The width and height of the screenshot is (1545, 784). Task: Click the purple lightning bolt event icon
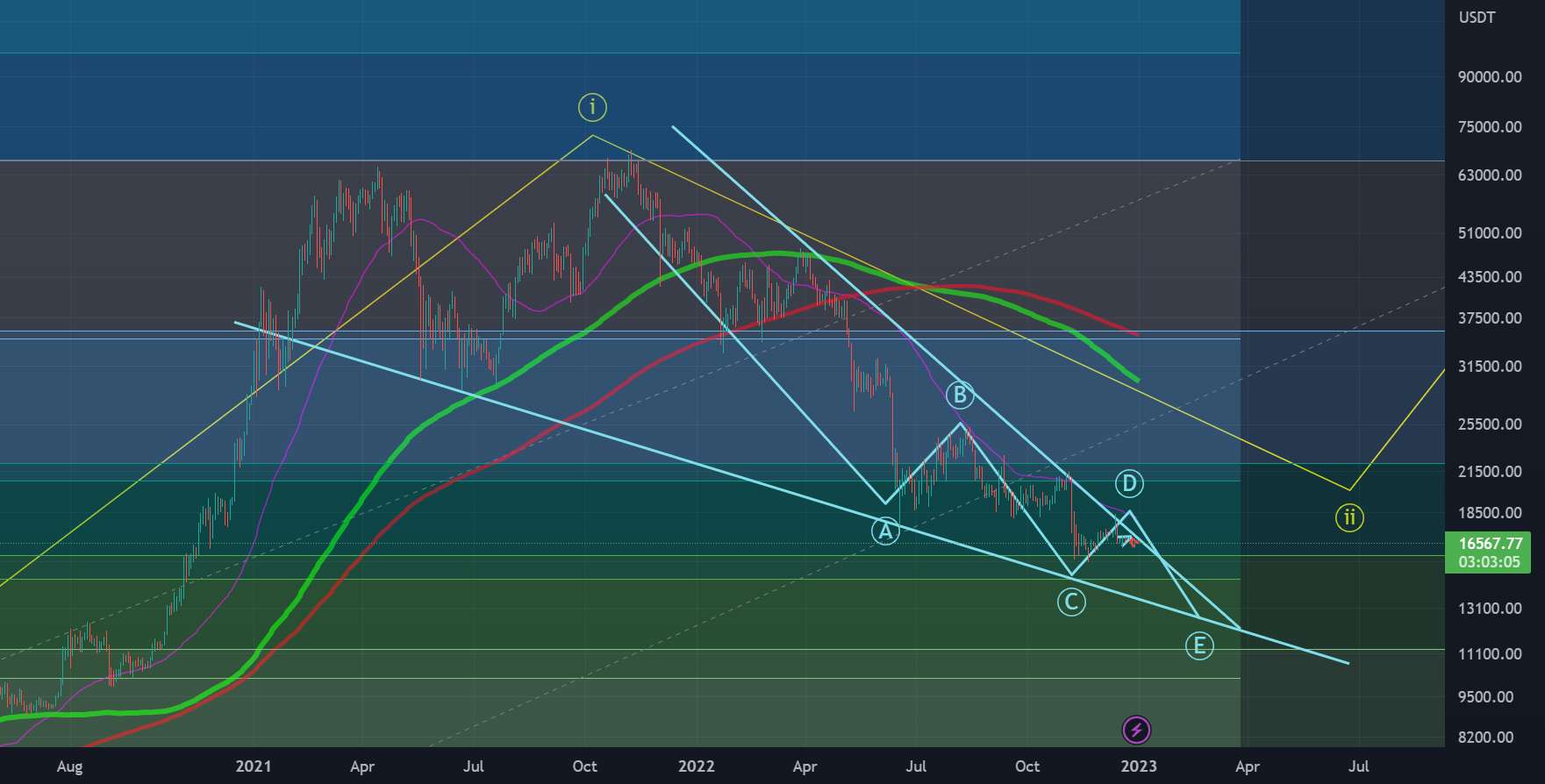pyautogui.click(x=1137, y=730)
